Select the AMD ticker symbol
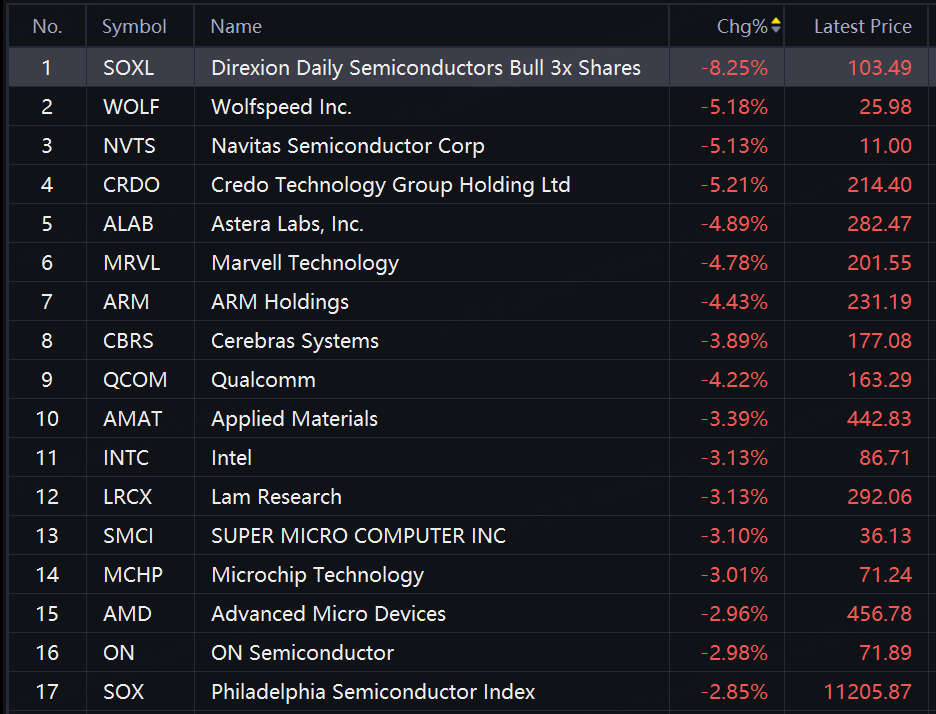936x714 pixels. 128,614
